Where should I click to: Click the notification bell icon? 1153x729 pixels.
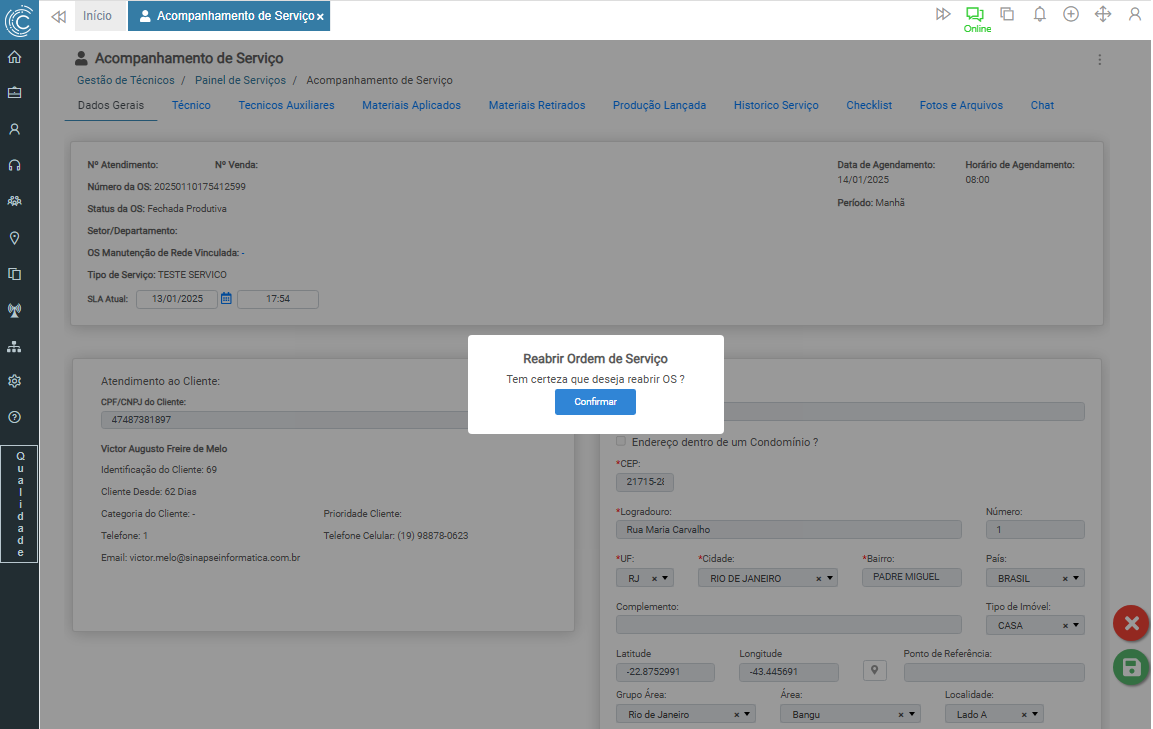tap(1039, 14)
